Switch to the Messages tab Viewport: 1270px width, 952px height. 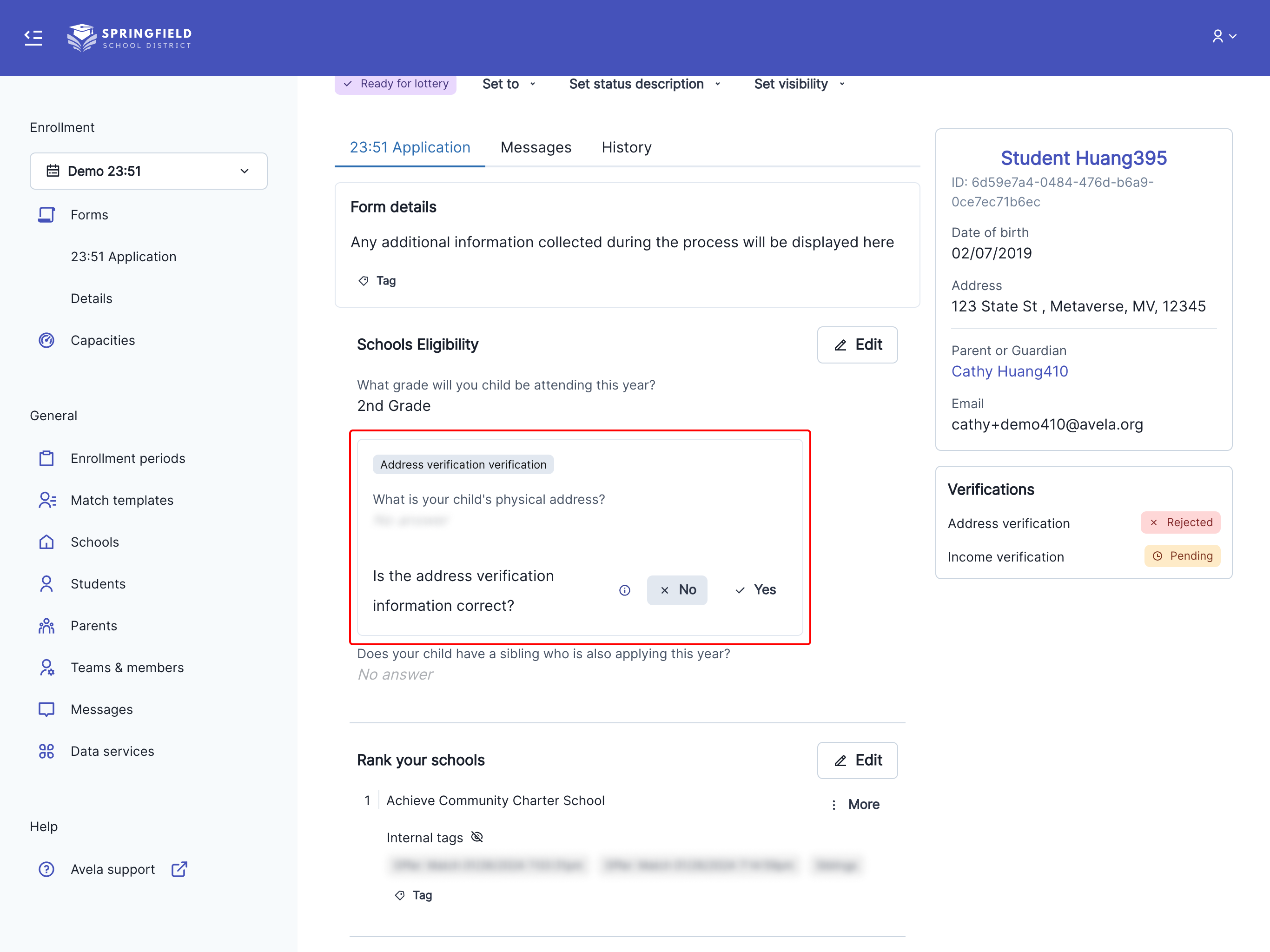click(536, 147)
